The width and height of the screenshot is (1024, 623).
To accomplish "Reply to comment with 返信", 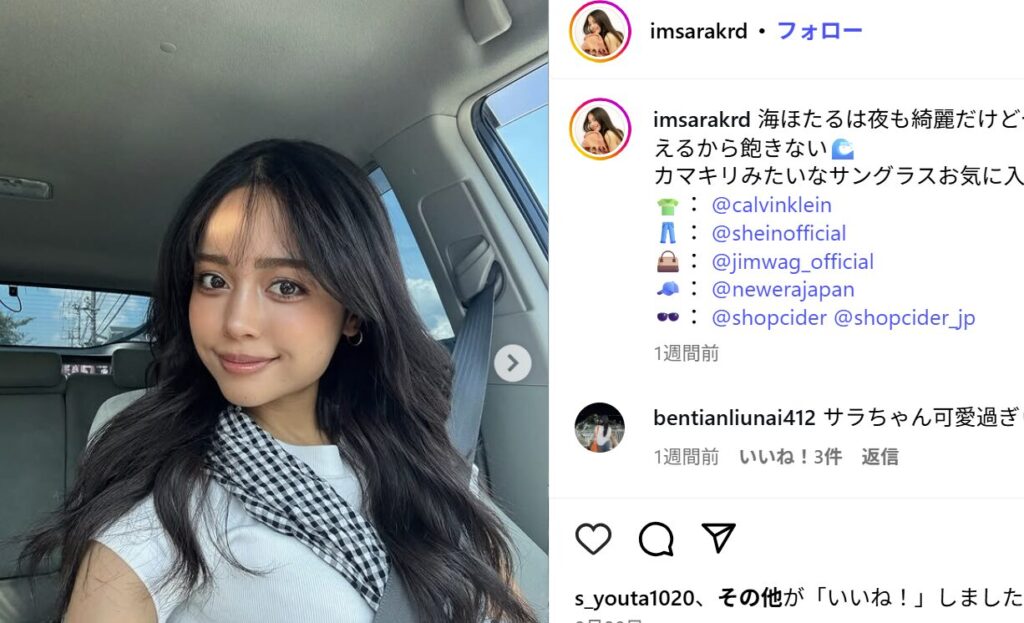I will [x=880, y=456].
